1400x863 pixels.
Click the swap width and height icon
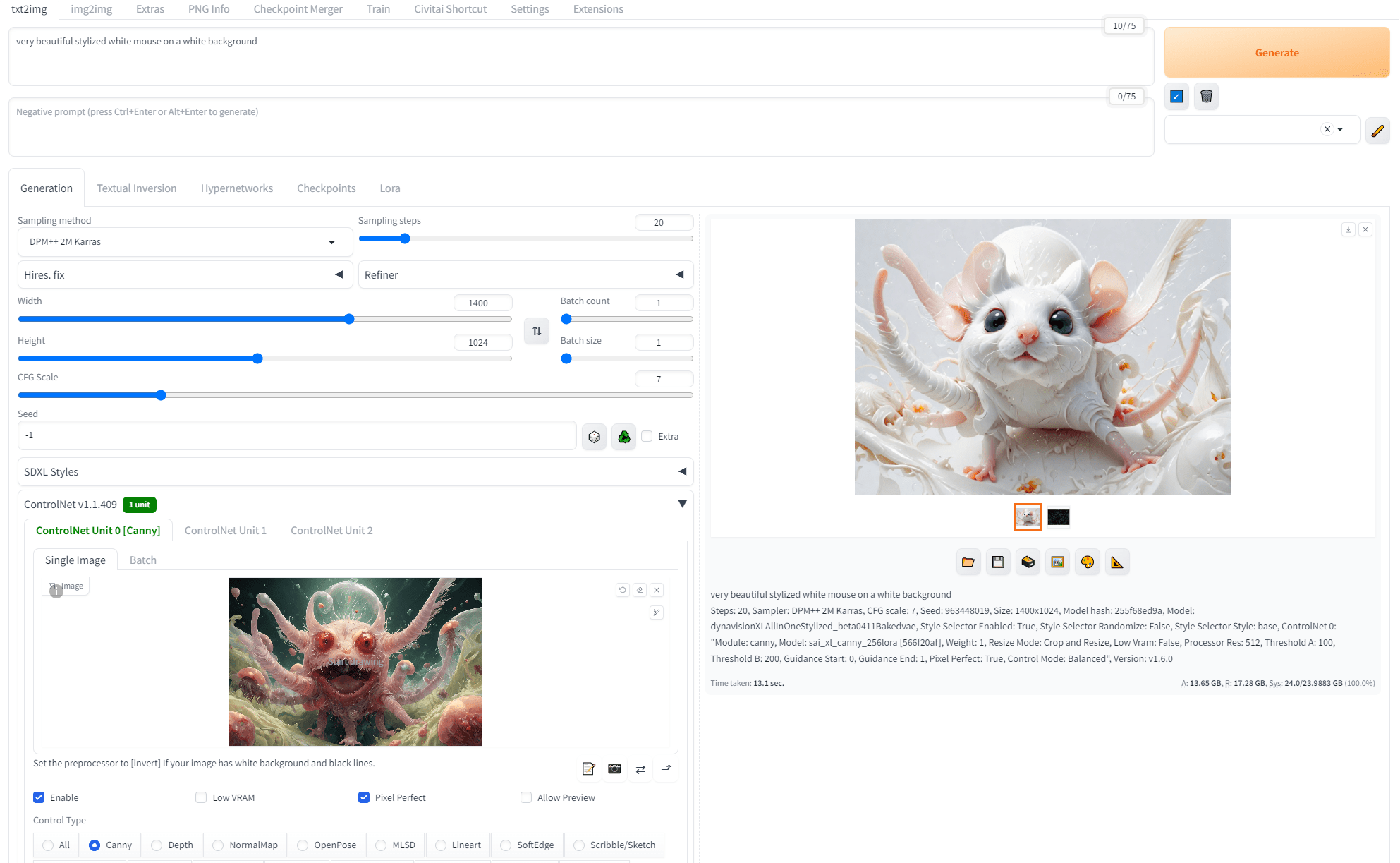point(537,331)
